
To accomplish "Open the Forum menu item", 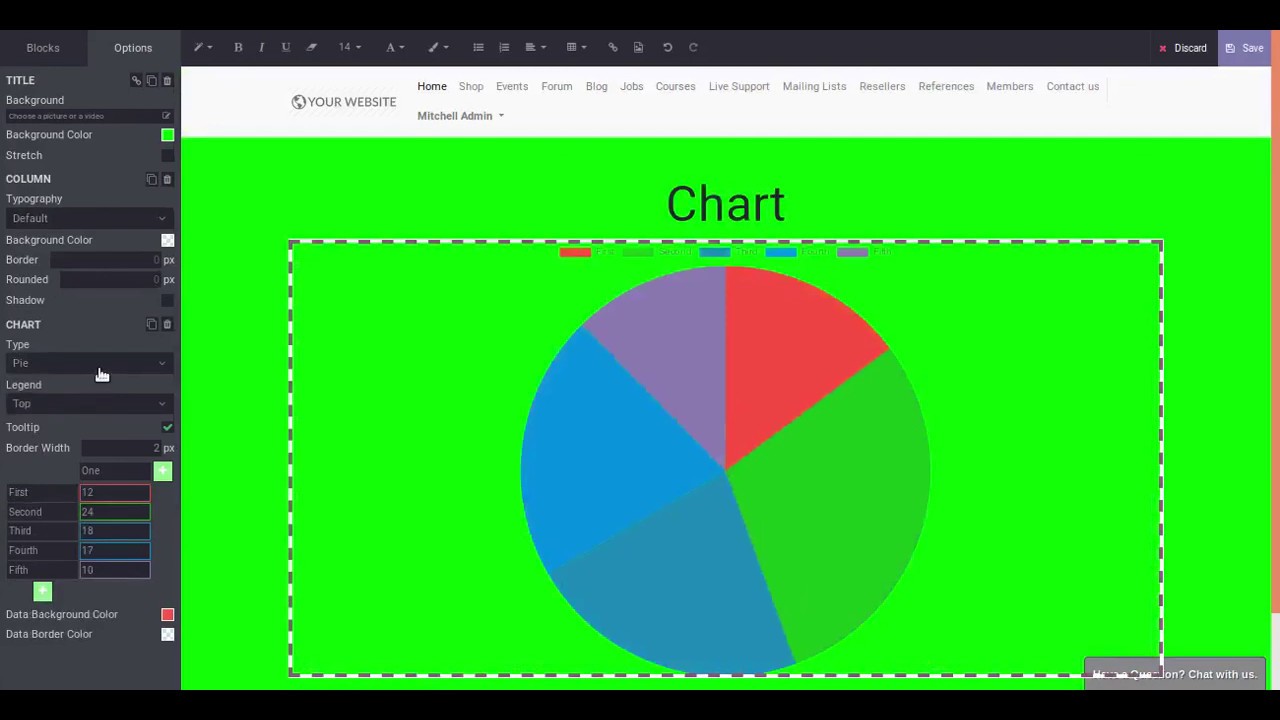I will click(557, 86).
